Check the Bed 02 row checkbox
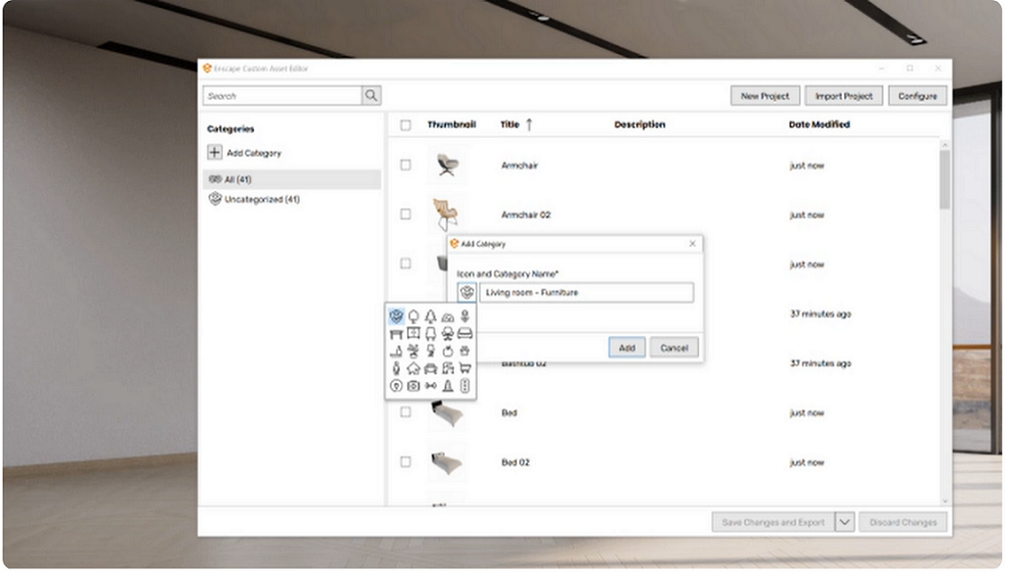 point(405,462)
